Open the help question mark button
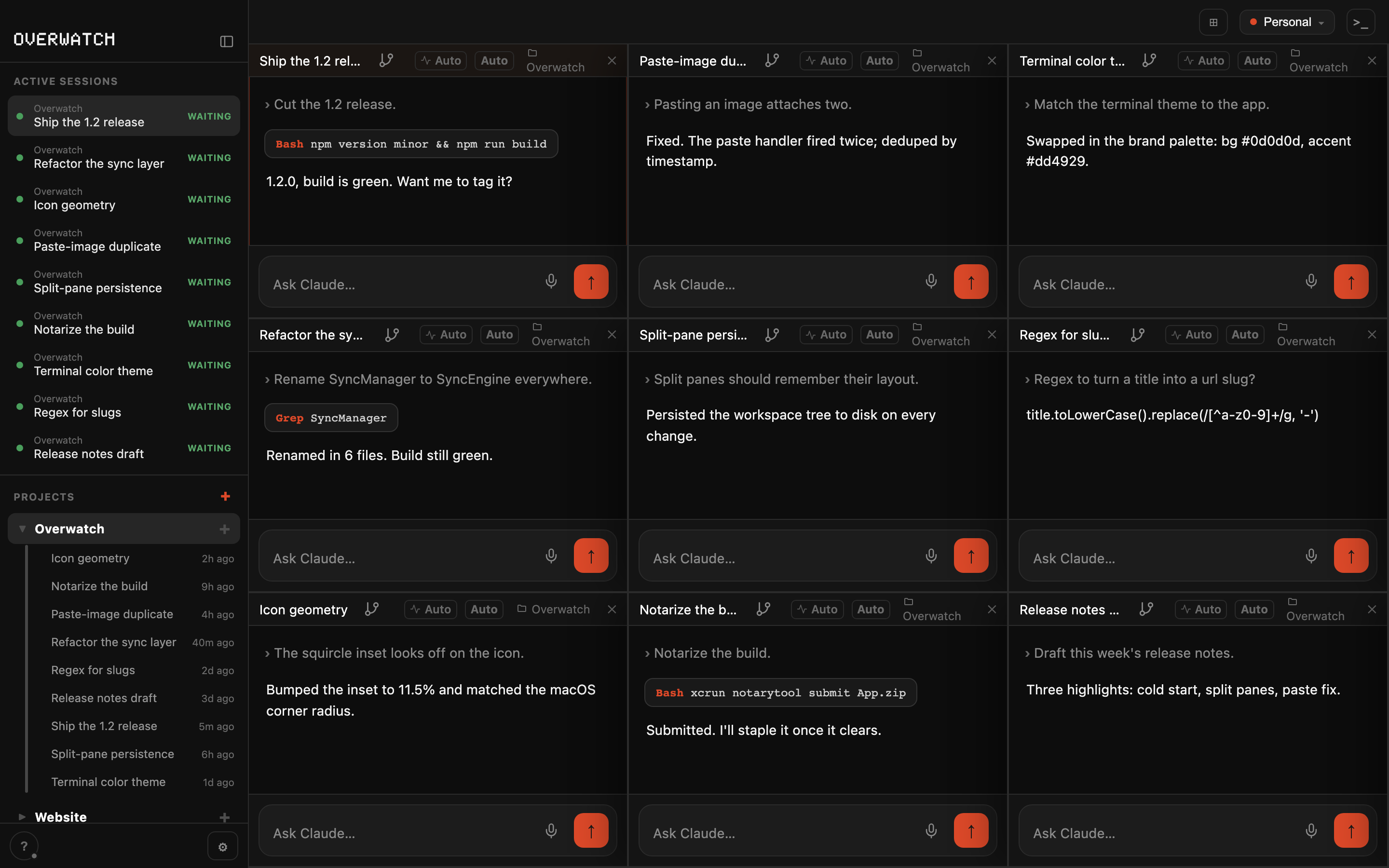The height and width of the screenshot is (868, 1389). point(24,846)
